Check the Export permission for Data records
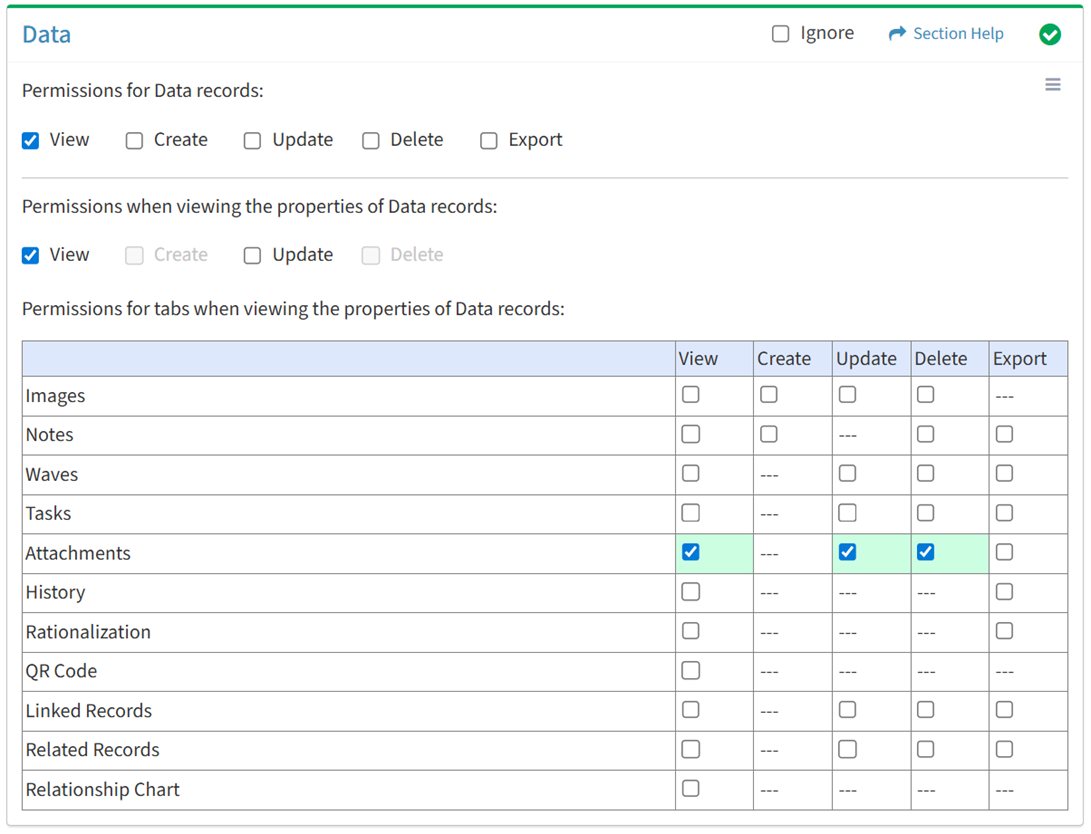This screenshot has height=834, width=1091. pyautogui.click(x=488, y=141)
